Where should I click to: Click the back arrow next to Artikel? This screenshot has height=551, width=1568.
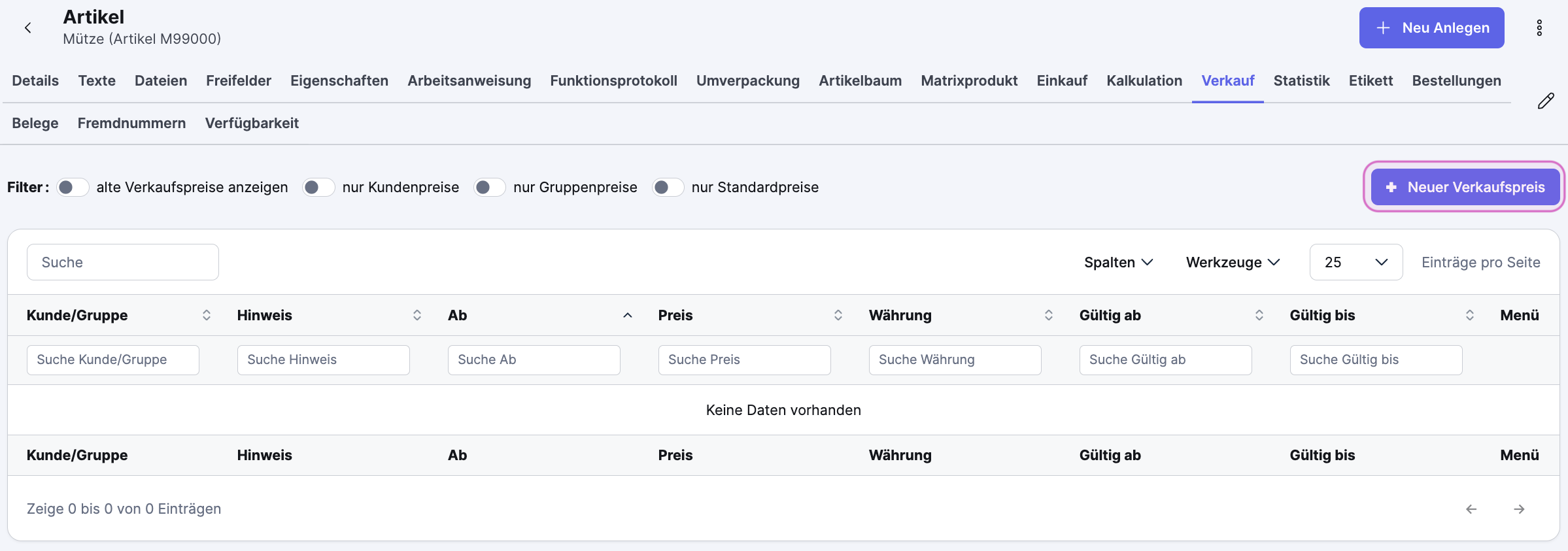[27, 27]
